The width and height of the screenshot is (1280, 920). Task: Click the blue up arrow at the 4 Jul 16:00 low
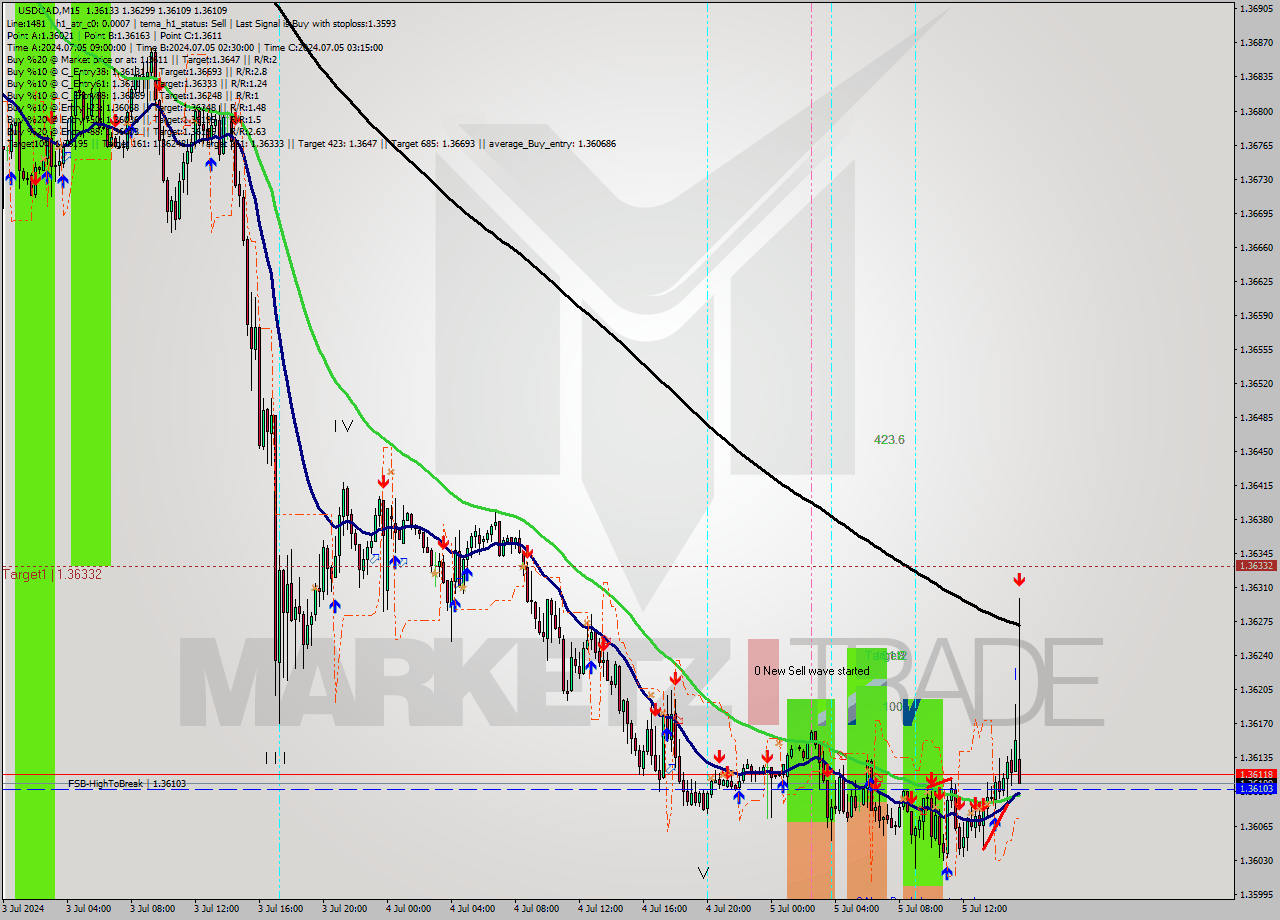point(667,735)
